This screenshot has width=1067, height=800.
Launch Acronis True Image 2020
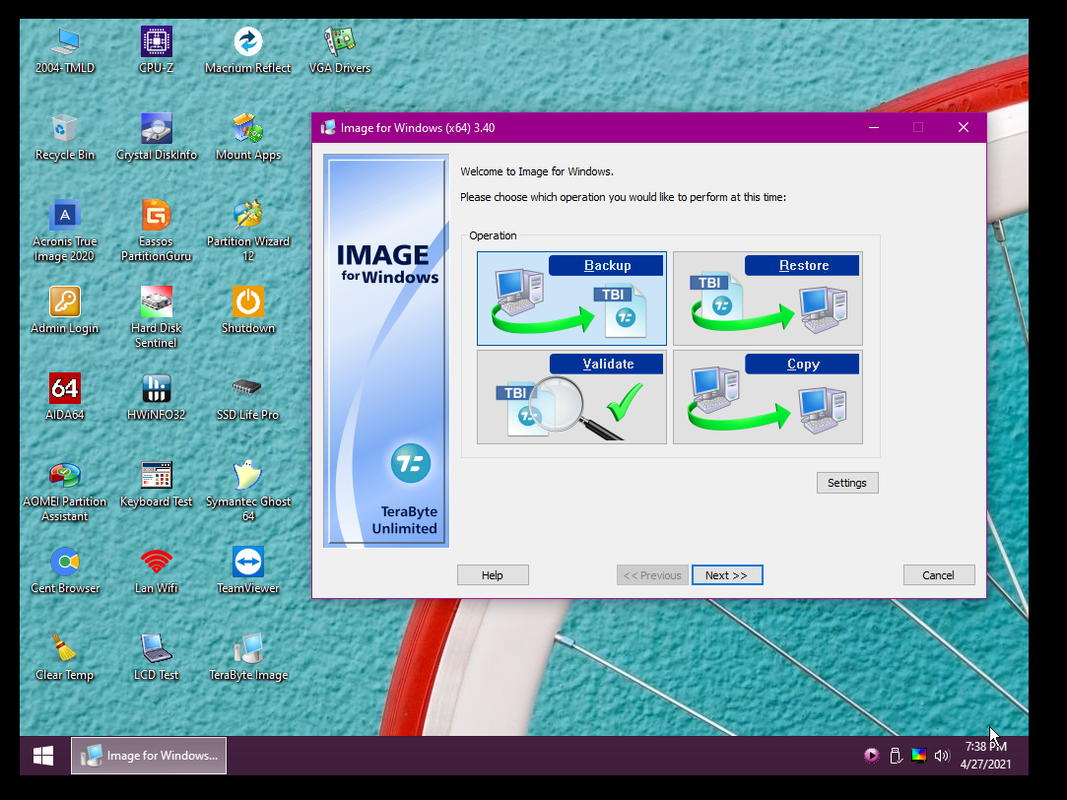pyautogui.click(x=65, y=231)
